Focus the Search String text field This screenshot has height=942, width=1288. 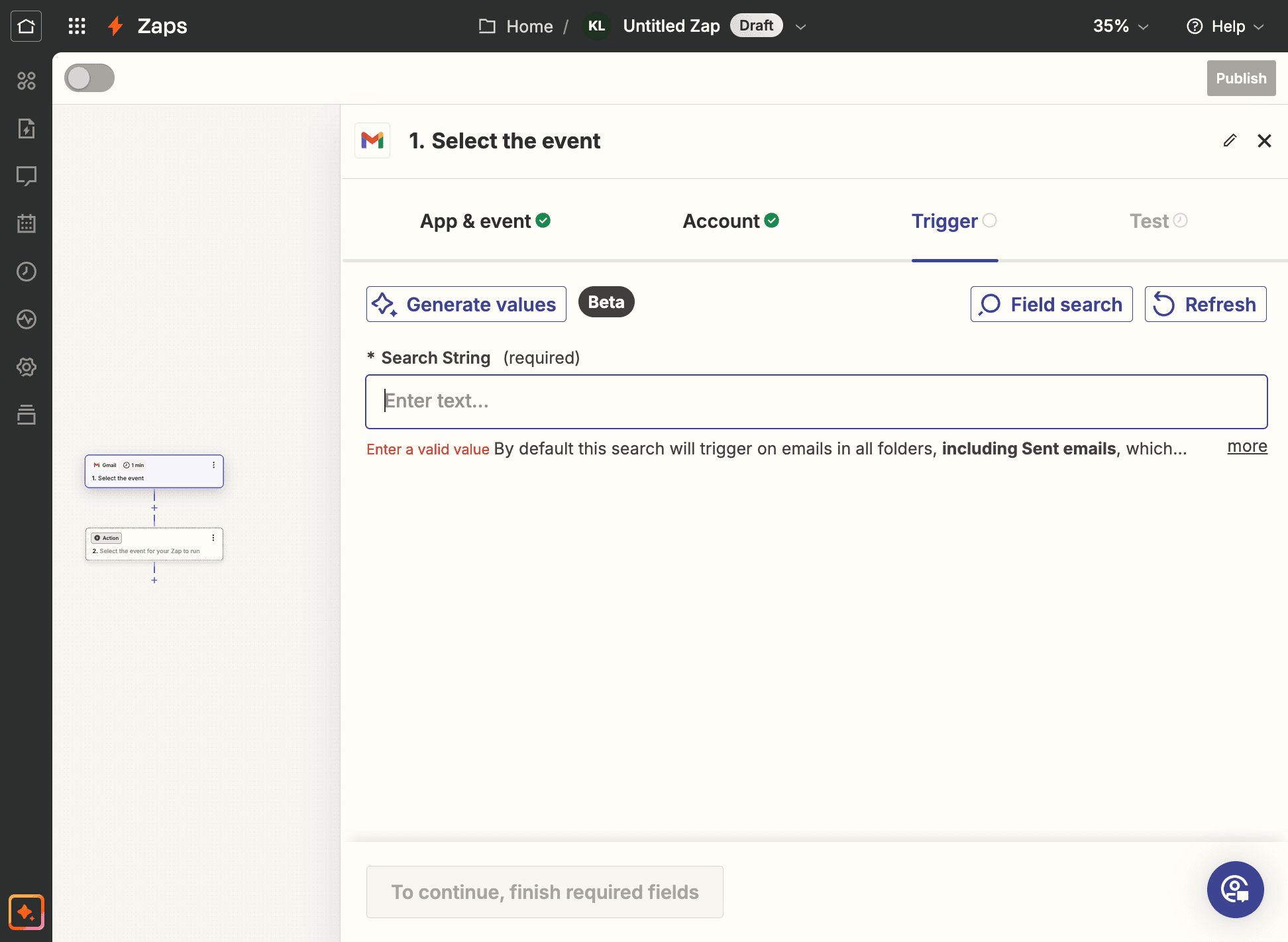[816, 401]
